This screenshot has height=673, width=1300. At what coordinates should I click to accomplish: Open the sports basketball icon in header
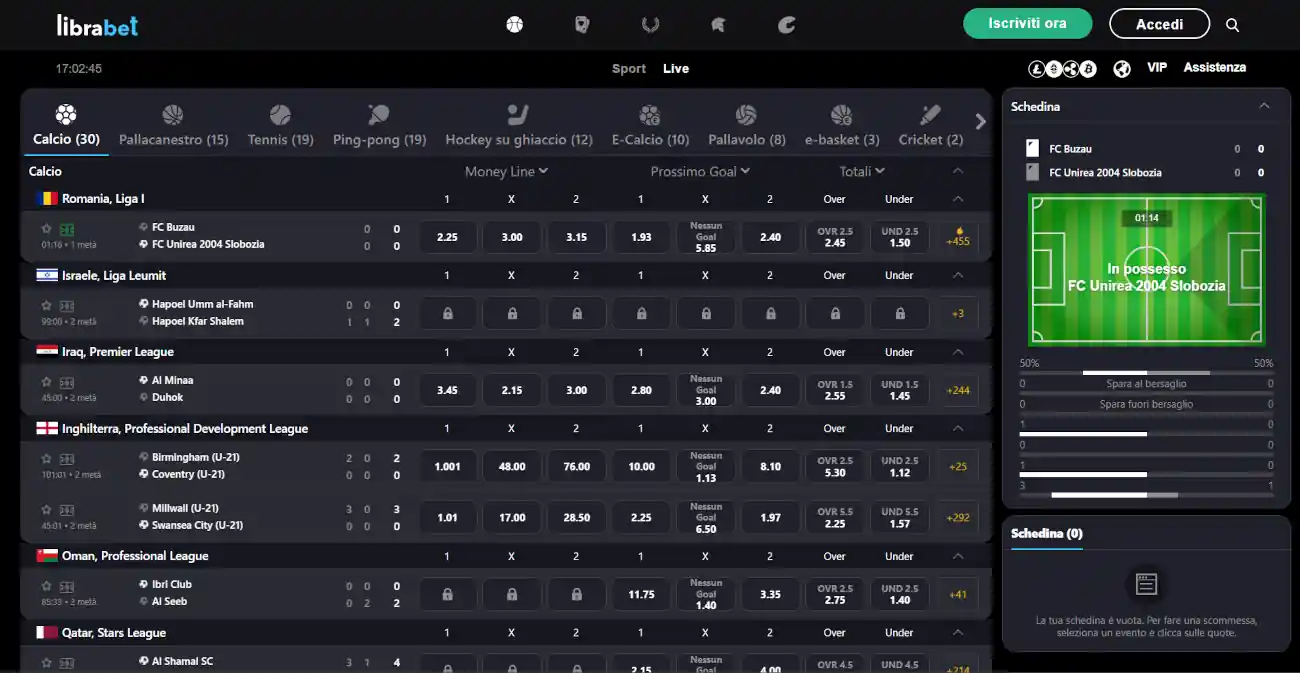[515, 24]
